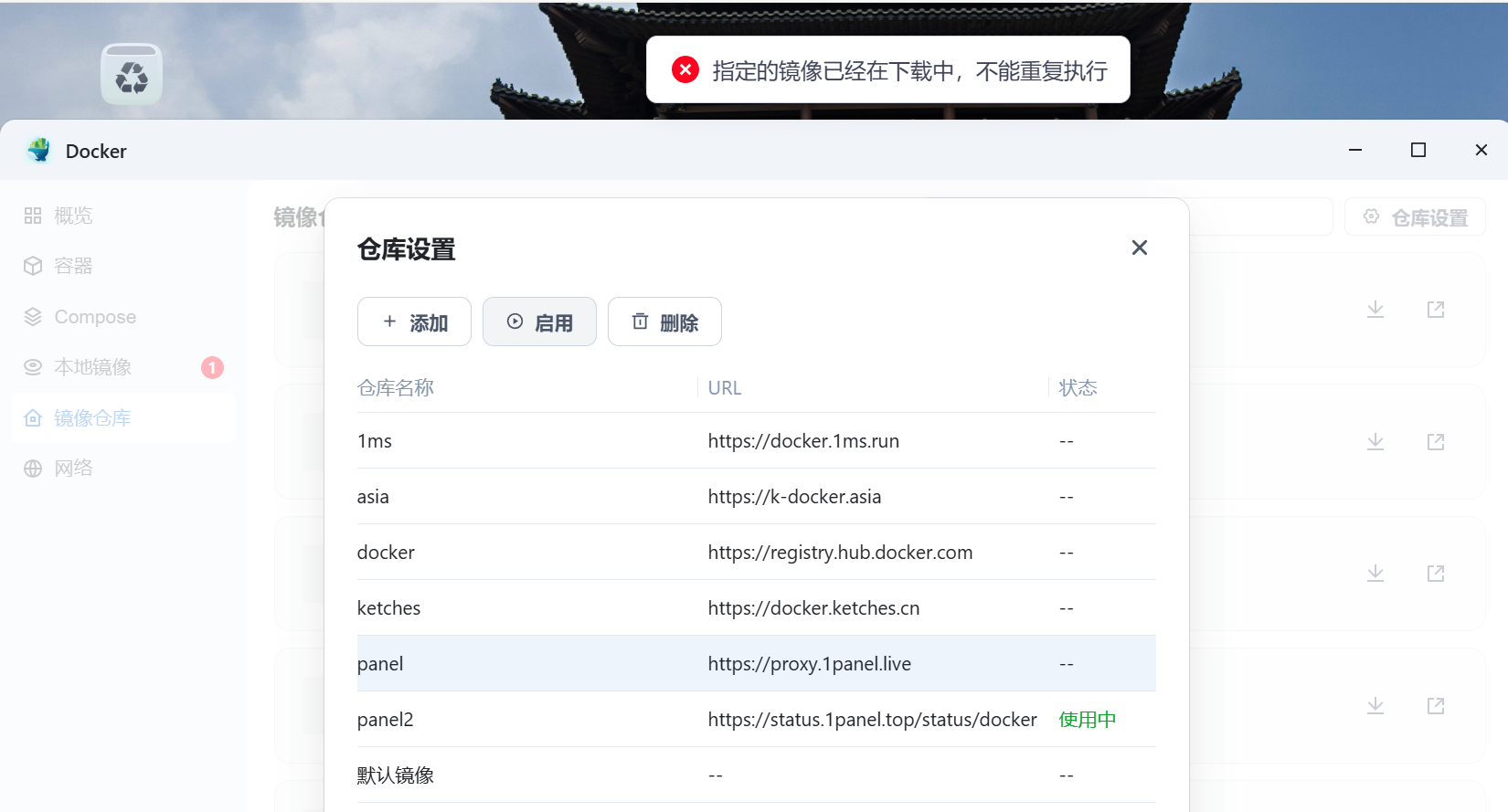
Task: Click the plus icon in 添加 button
Action: click(390, 322)
